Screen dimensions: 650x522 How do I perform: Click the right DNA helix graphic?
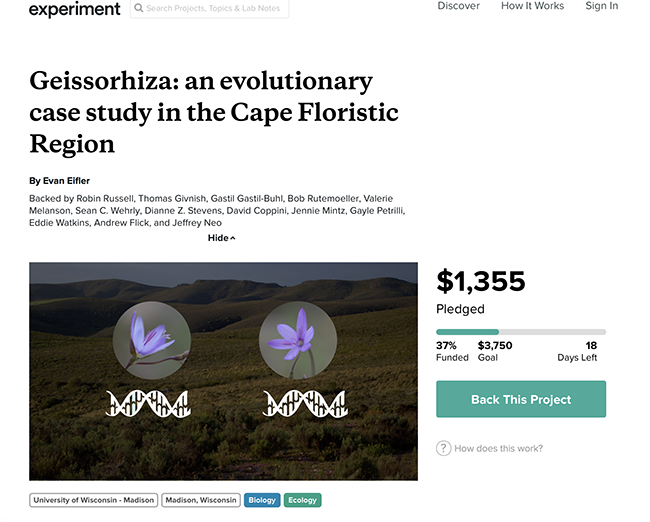pos(306,404)
